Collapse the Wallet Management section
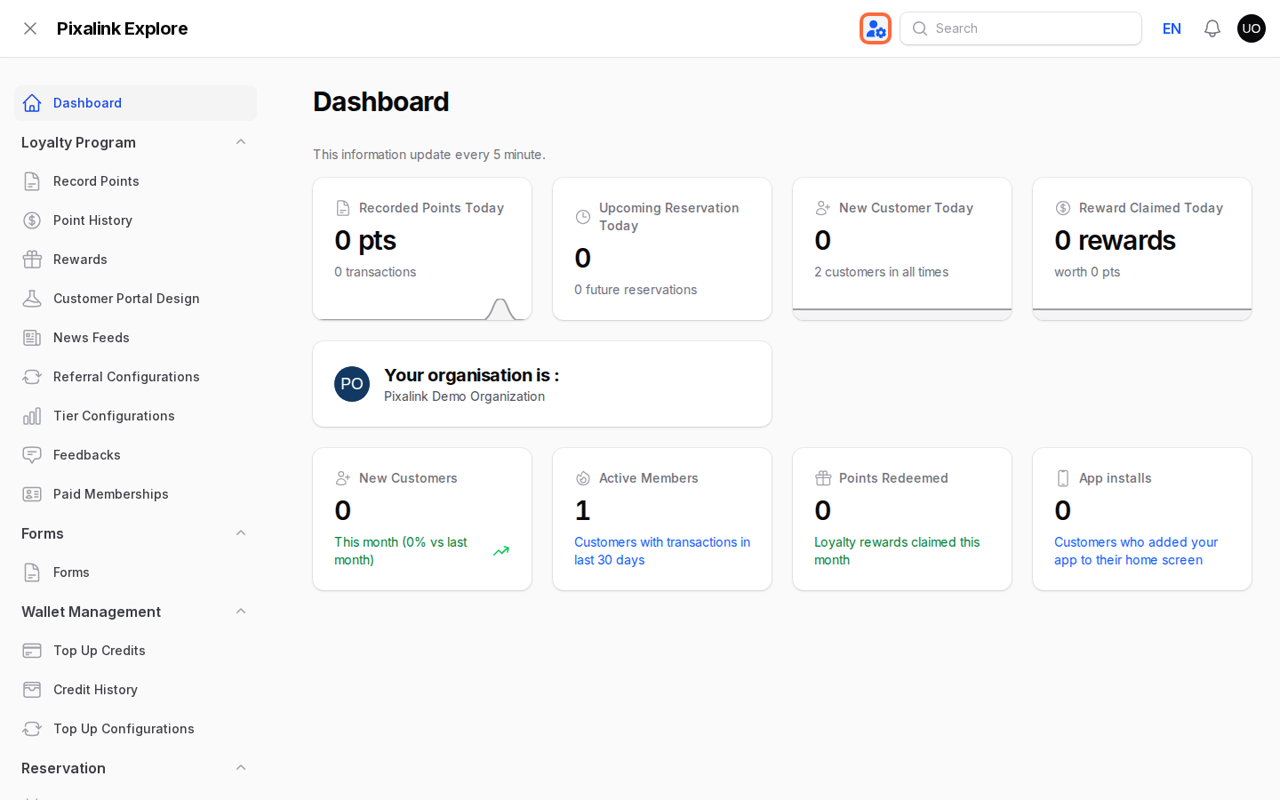The width and height of the screenshot is (1280, 800). [x=240, y=611]
